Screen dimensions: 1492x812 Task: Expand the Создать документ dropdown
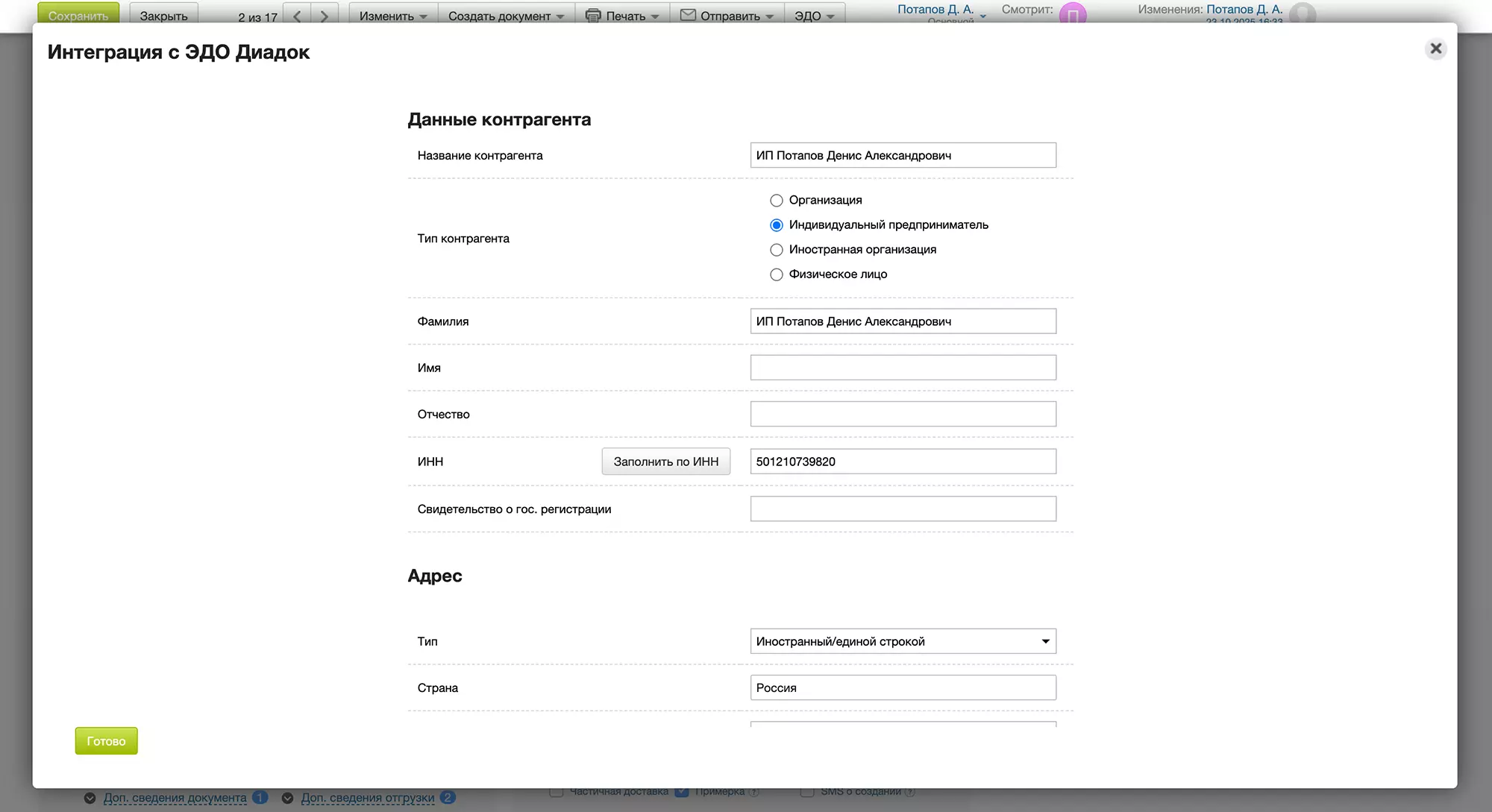click(x=506, y=16)
